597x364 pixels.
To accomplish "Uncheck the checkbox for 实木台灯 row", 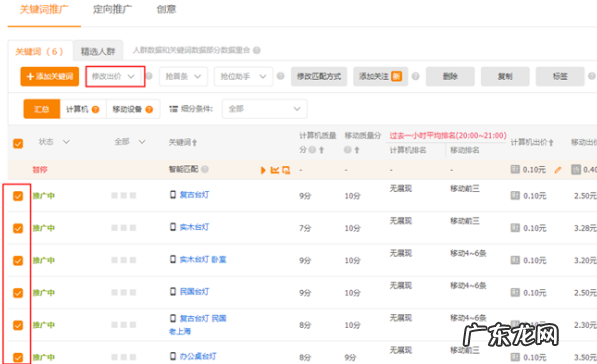I will pos(18,228).
